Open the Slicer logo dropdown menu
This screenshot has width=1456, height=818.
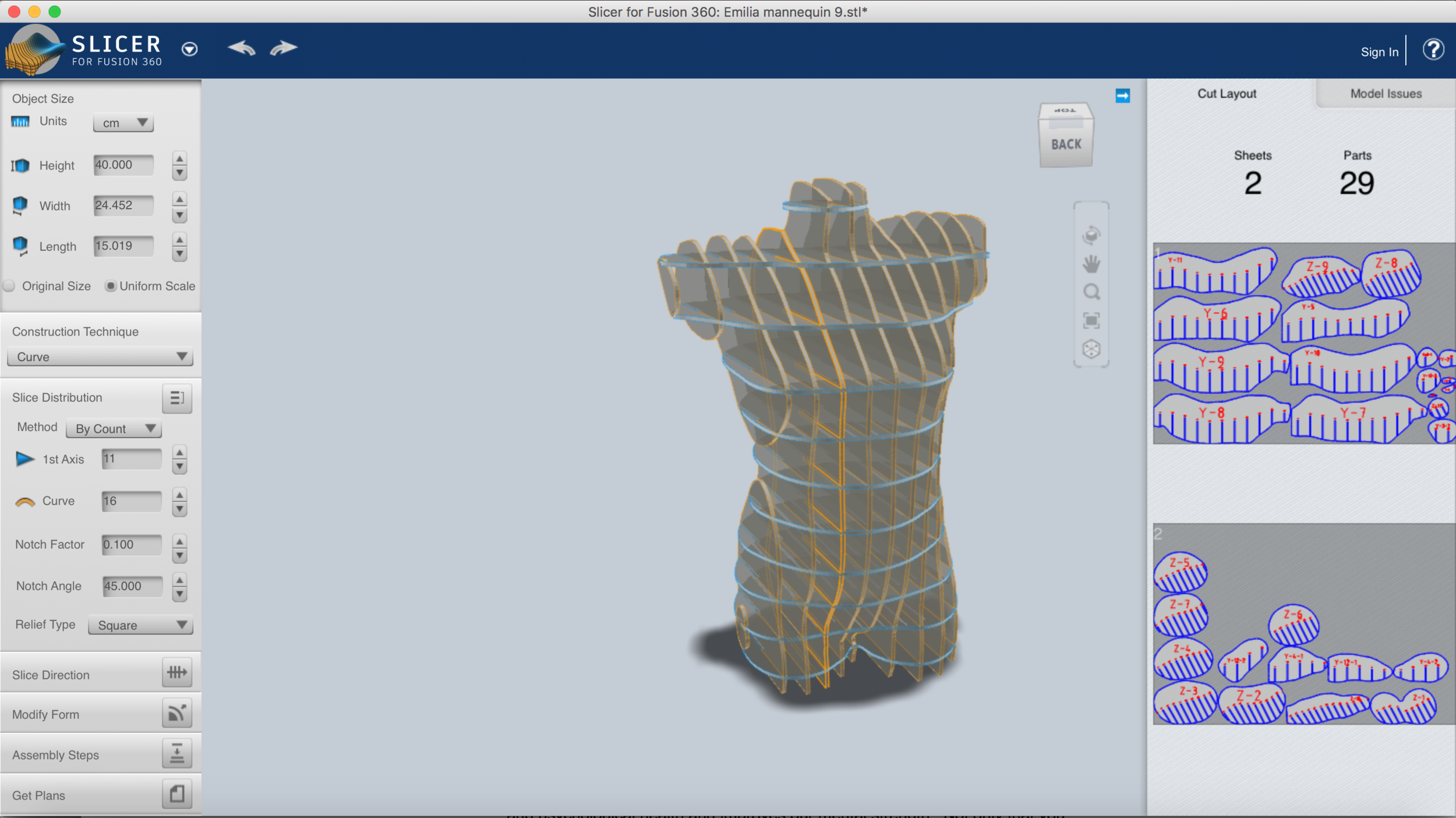(189, 49)
